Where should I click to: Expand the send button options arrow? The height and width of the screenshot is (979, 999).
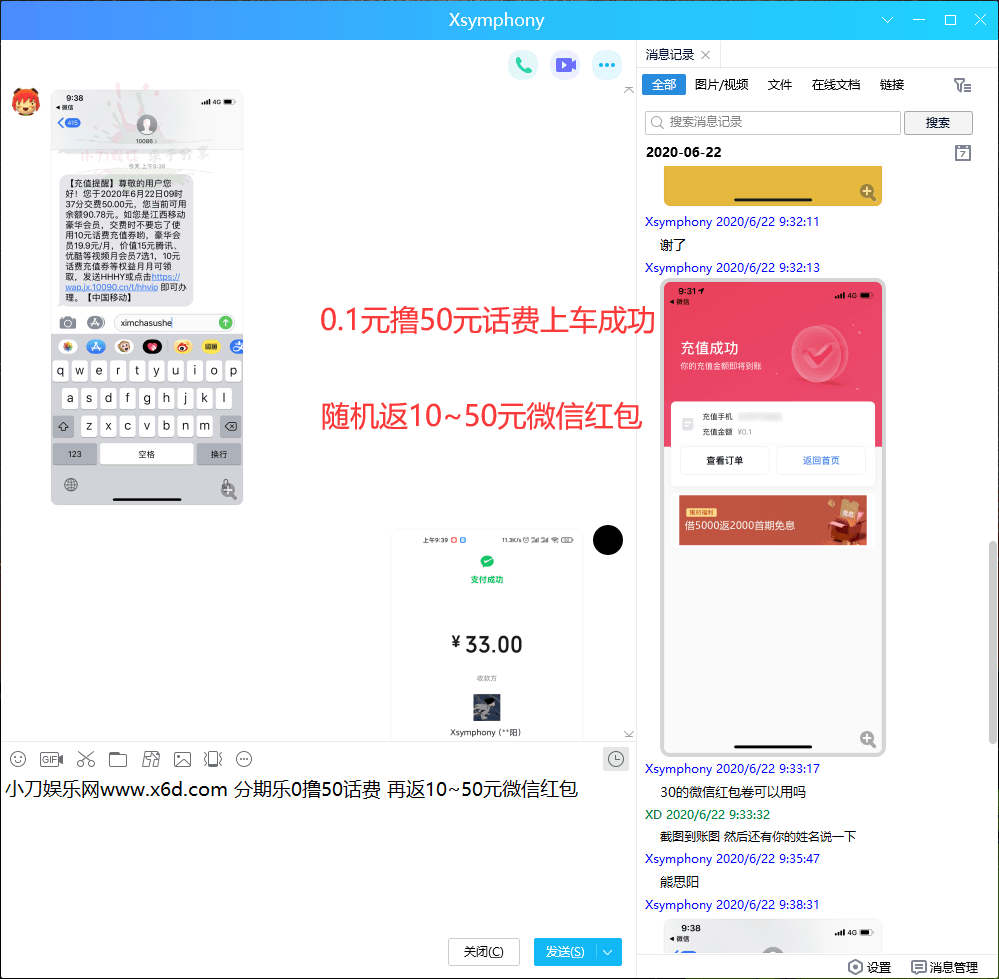point(608,952)
